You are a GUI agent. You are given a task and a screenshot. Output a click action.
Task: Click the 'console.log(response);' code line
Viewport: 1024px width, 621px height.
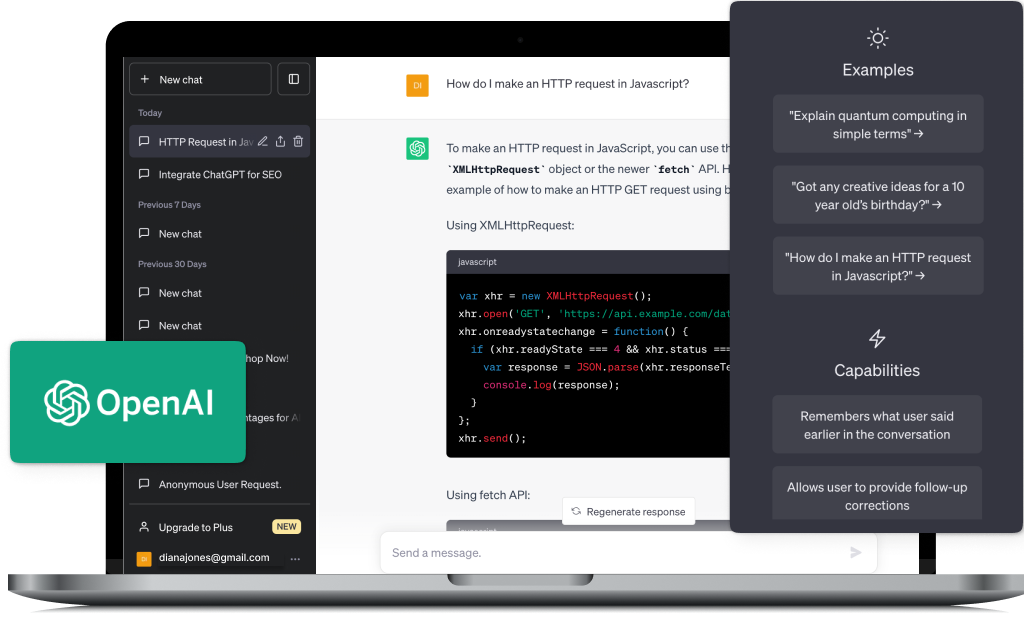tap(551, 385)
